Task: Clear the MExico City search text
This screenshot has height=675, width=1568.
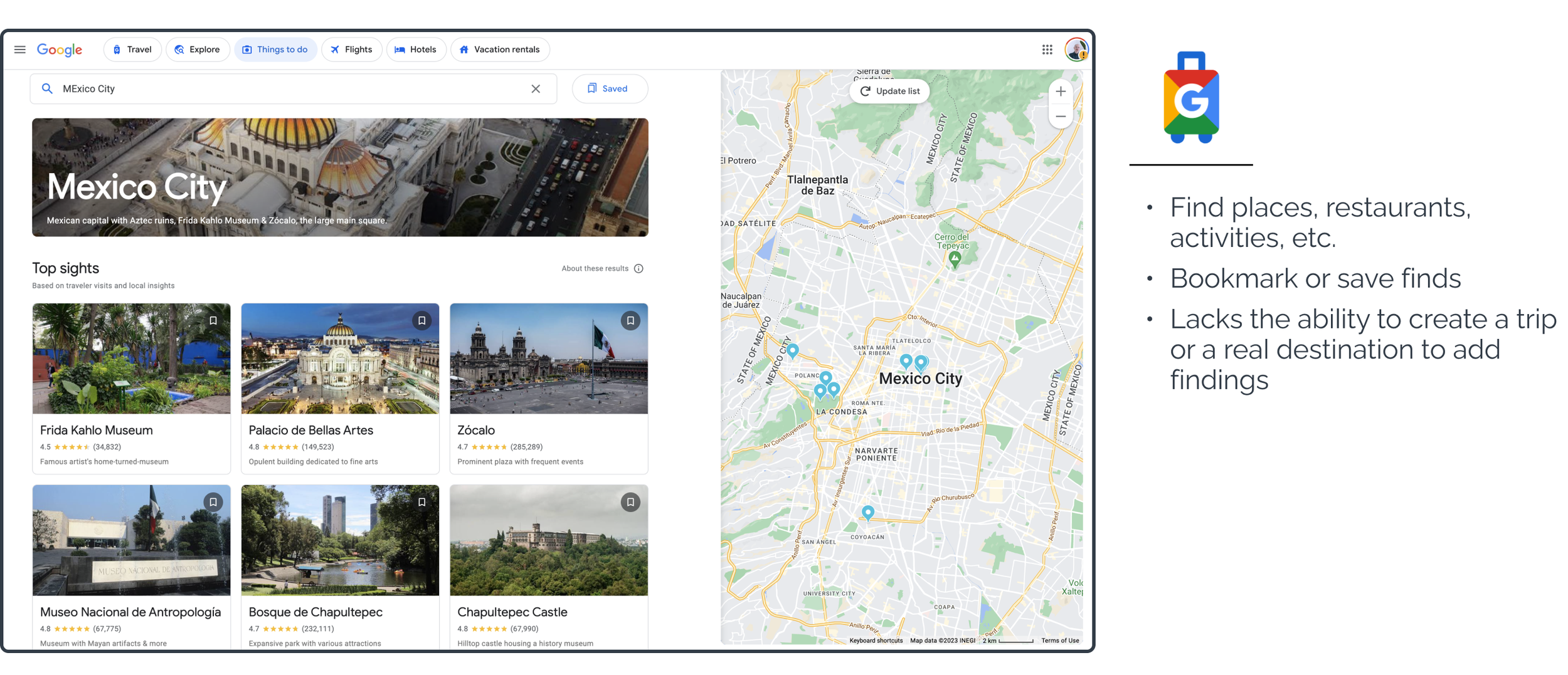Action: coord(536,89)
